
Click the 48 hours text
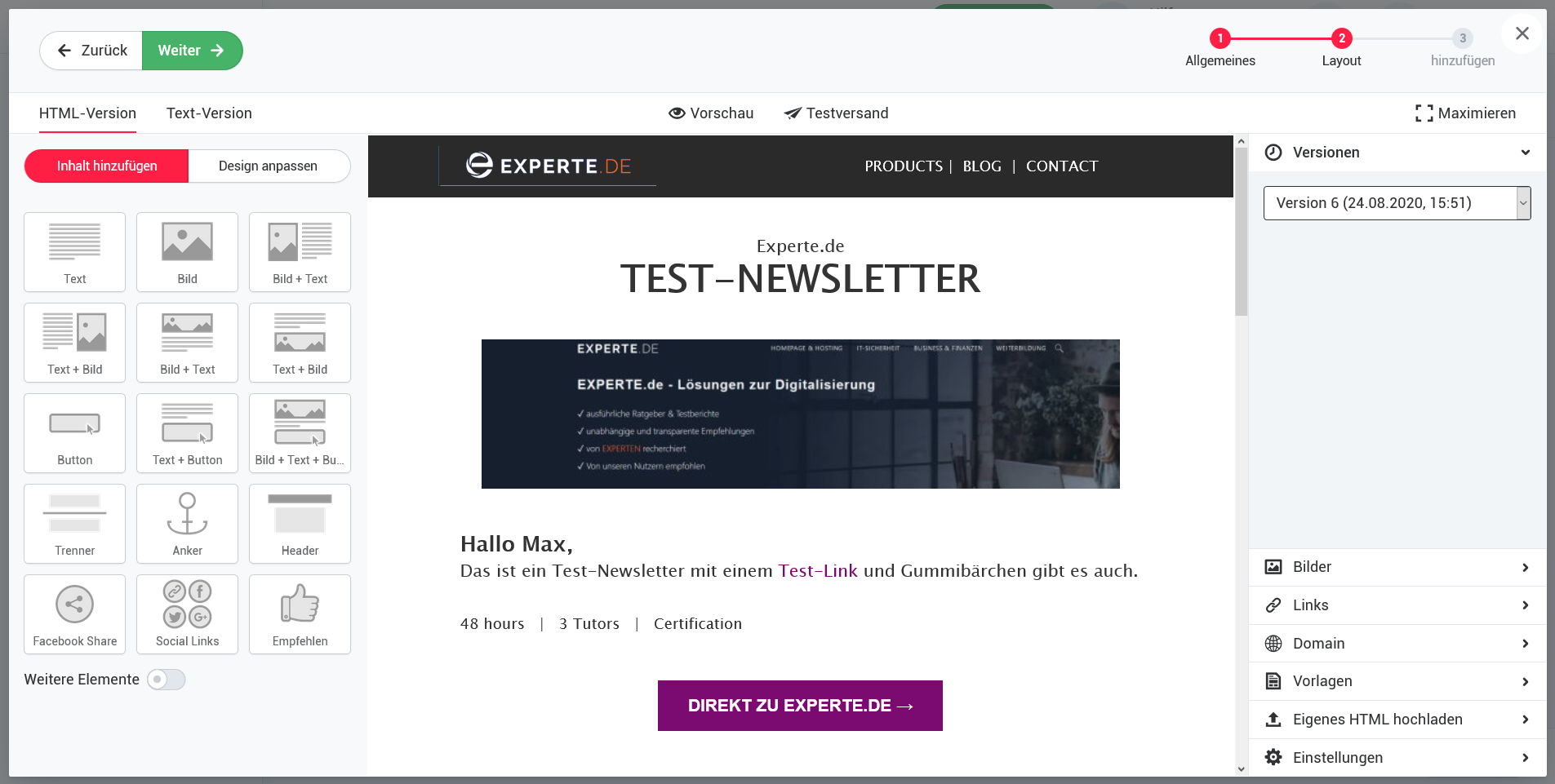point(492,624)
